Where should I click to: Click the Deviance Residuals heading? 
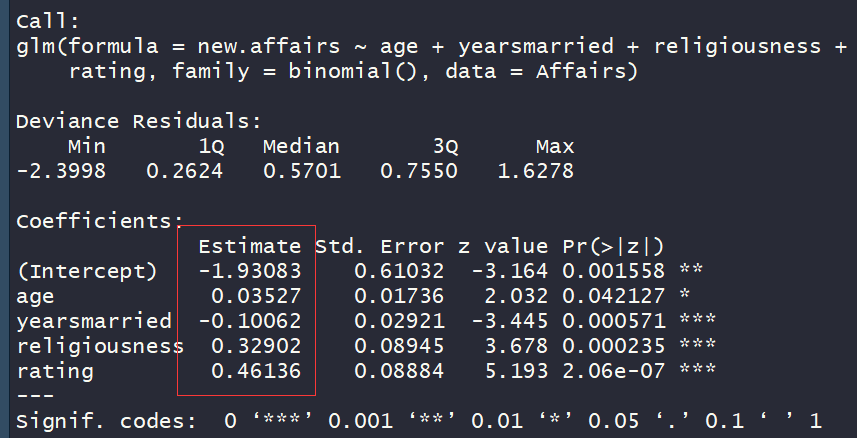[138, 121]
